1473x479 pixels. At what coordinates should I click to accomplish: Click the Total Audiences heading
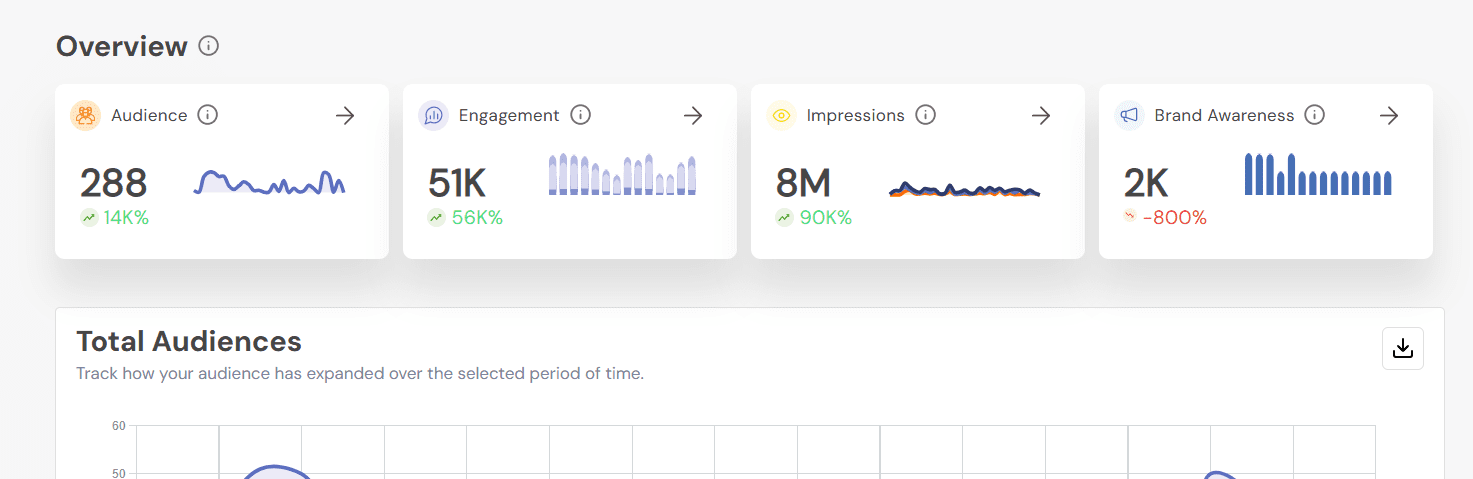click(189, 342)
